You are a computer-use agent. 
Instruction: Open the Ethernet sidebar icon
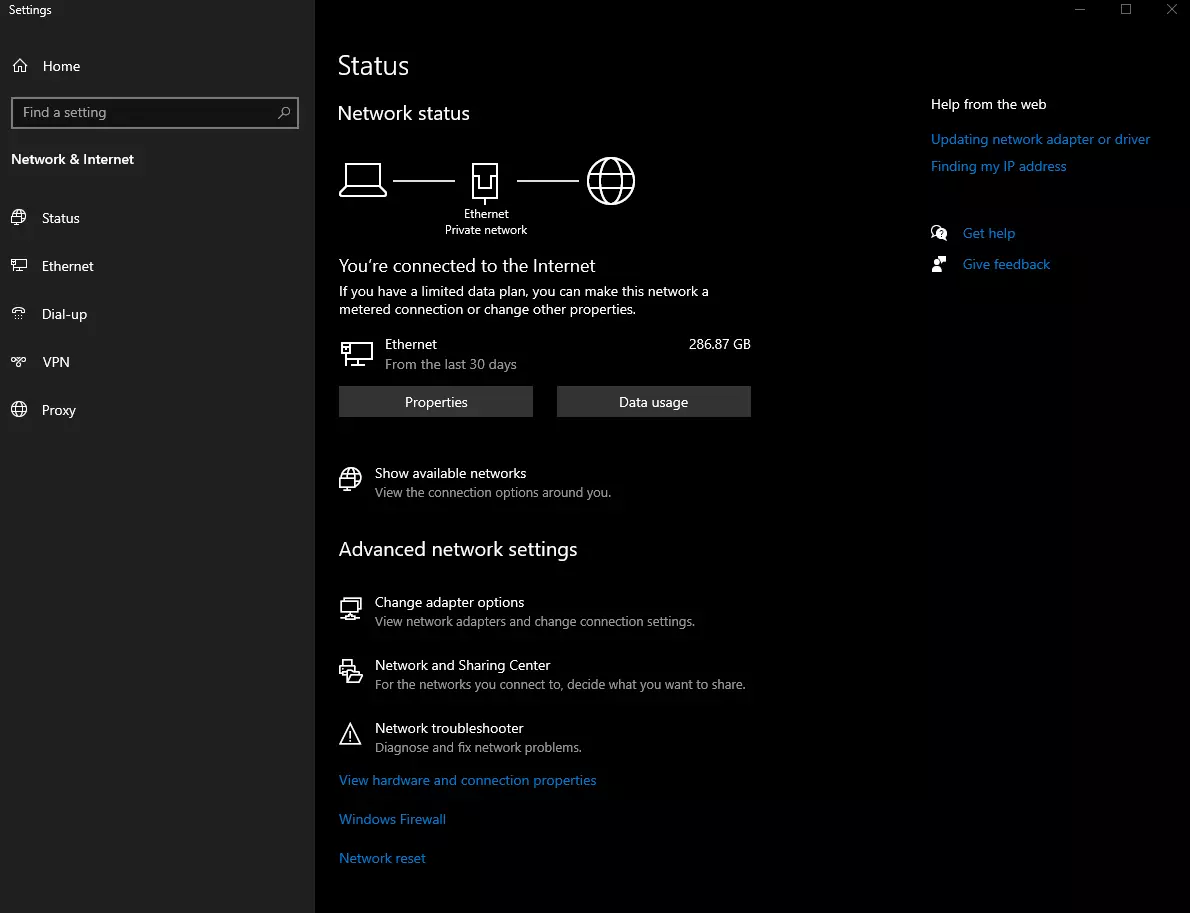click(19, 266)
